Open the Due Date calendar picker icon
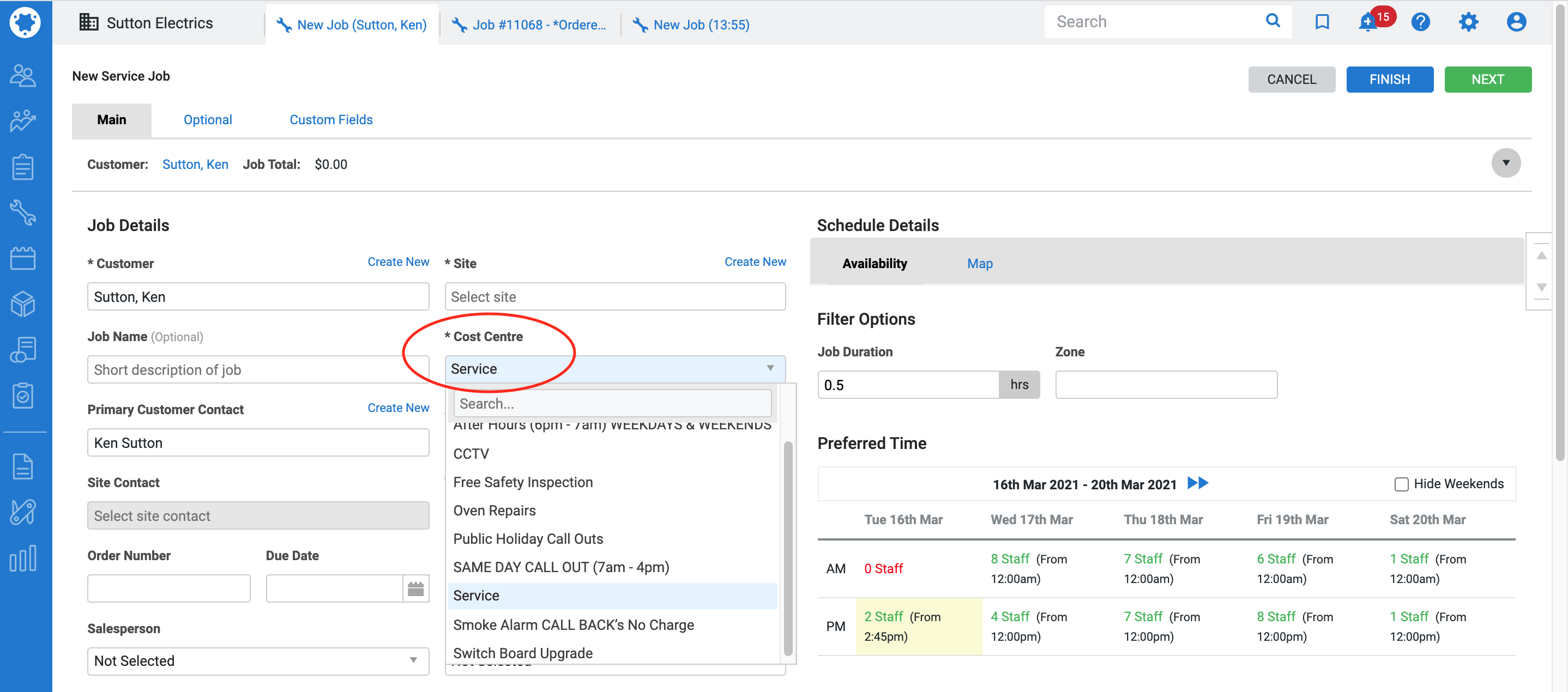The height and width of the screenshot is (692, 1568). tap(416, 588)
